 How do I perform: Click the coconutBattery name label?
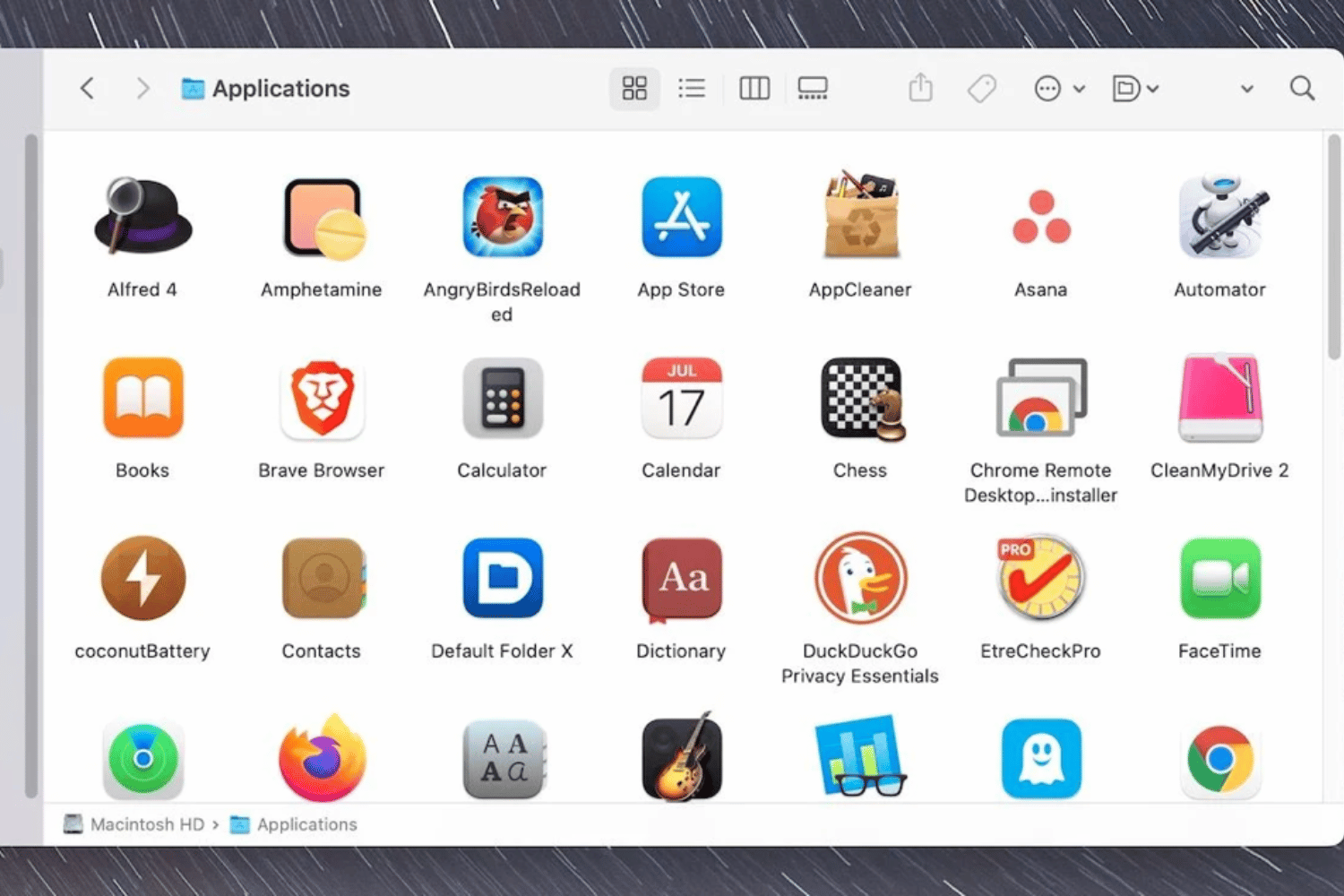142,651
